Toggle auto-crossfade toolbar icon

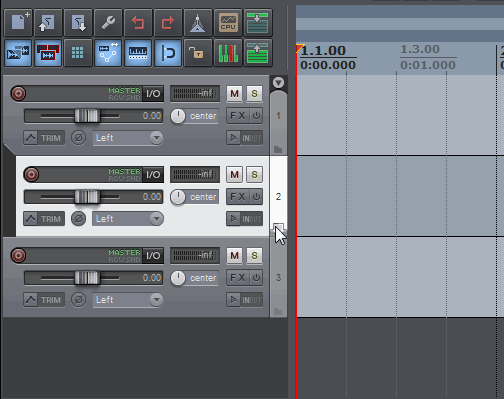pos(18,53)
